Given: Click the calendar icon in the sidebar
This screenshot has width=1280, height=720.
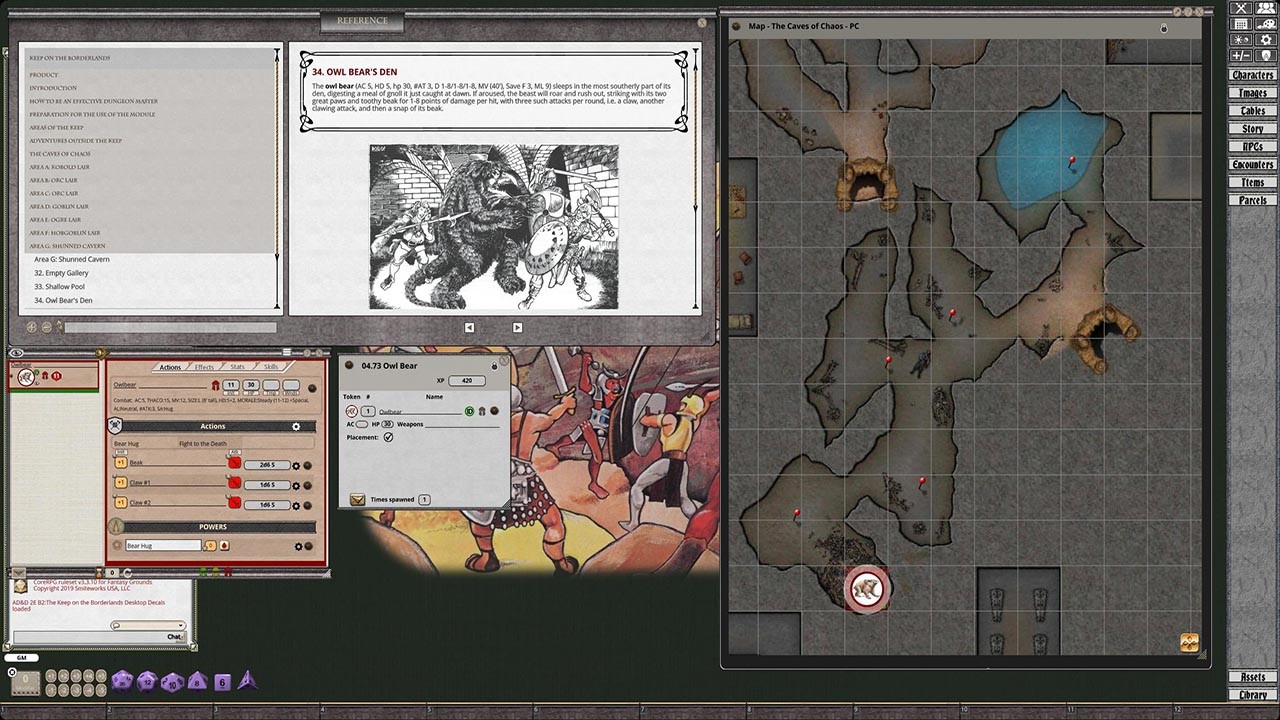Looking at the screenshot, I should [1239, 24].
